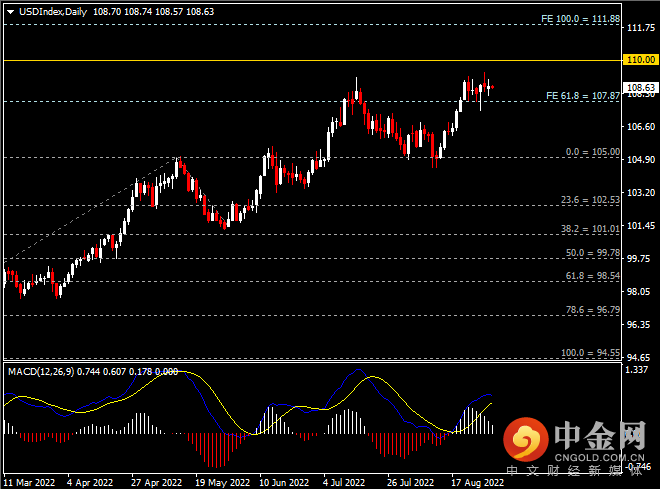Click the current price tag 108.63
Screen dimensions: 660x489
coord(641,88)
